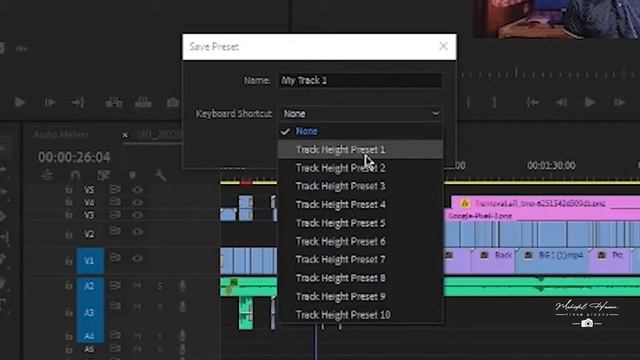Mute audio track A2
The height and width of the screenshot is (360, 640).
coord(137,286)
